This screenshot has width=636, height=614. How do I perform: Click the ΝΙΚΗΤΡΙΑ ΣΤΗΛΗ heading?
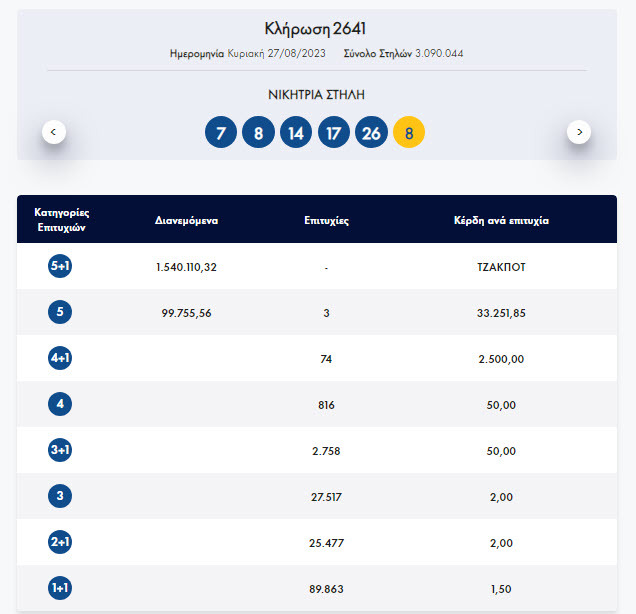[316, 95]
